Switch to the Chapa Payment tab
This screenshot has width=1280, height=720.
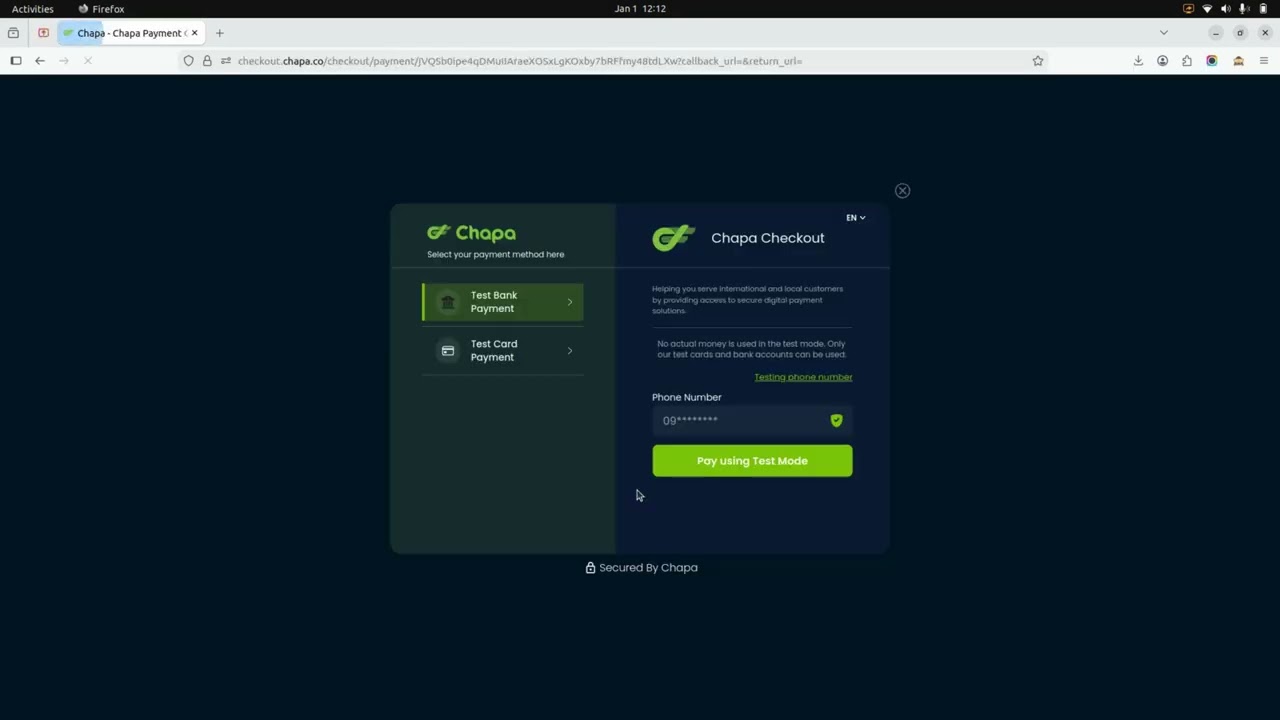pos(129,33)
